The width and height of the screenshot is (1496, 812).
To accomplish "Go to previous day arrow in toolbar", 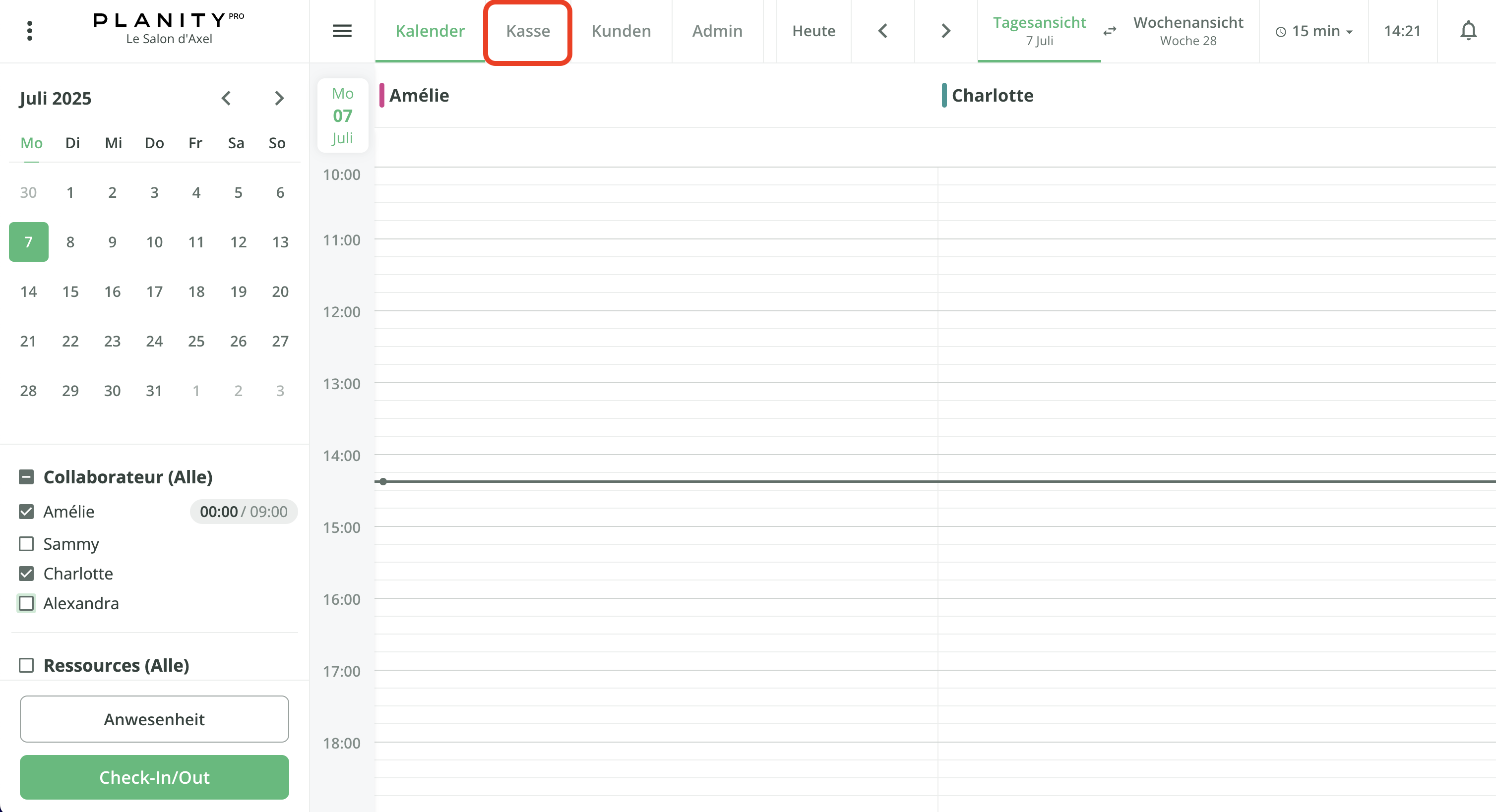I will [x=883, y=31].
